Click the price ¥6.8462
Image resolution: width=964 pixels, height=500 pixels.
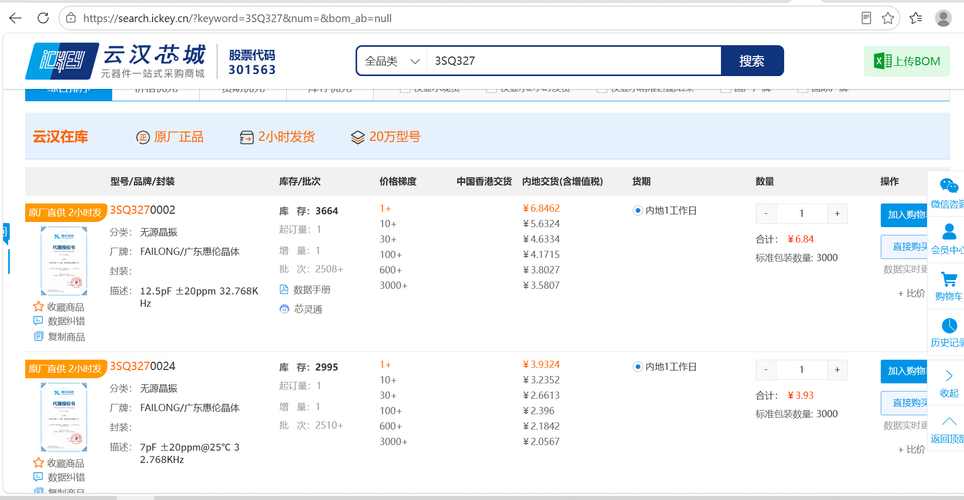tap(541, 208)
